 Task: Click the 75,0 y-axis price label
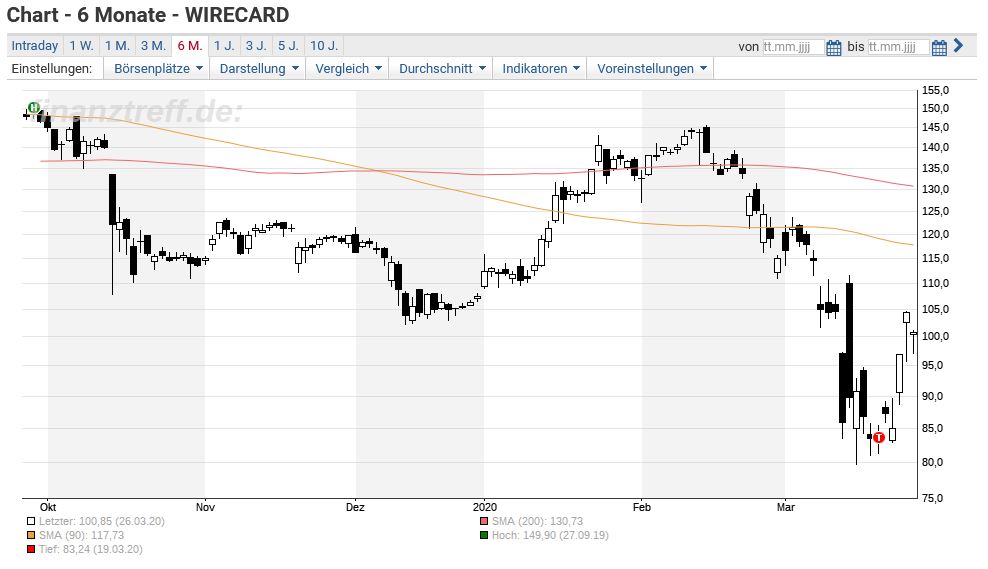pos(935,498)
